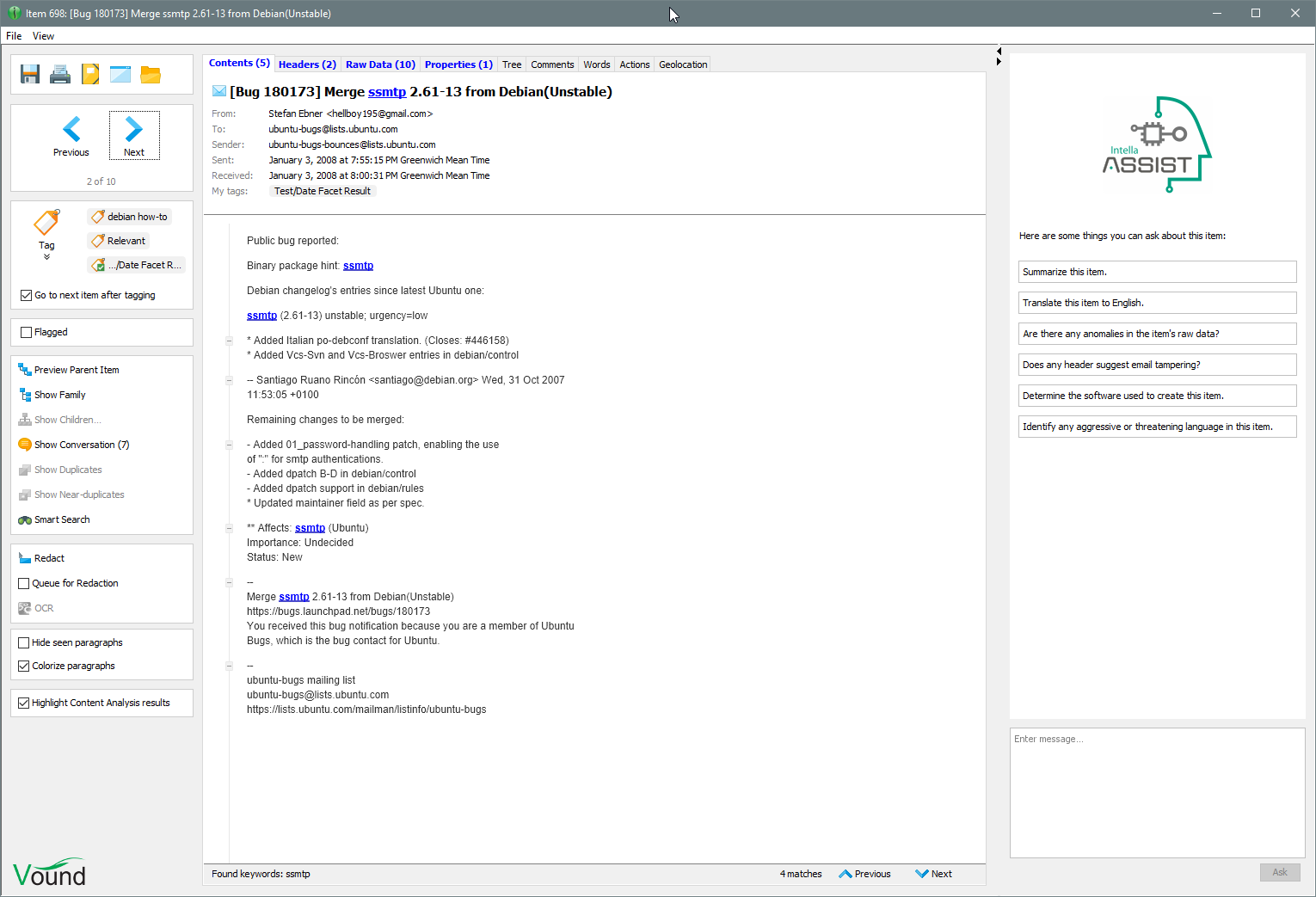Viewport: 1316px width, 897px height.
Task: Click the orange folder icon in toolbar
Action: 151,75
